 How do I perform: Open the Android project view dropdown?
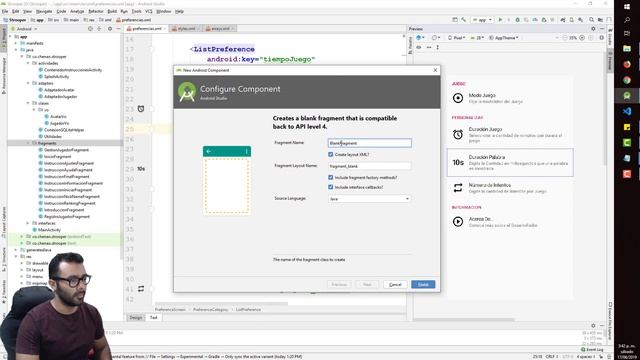point(24,29)
